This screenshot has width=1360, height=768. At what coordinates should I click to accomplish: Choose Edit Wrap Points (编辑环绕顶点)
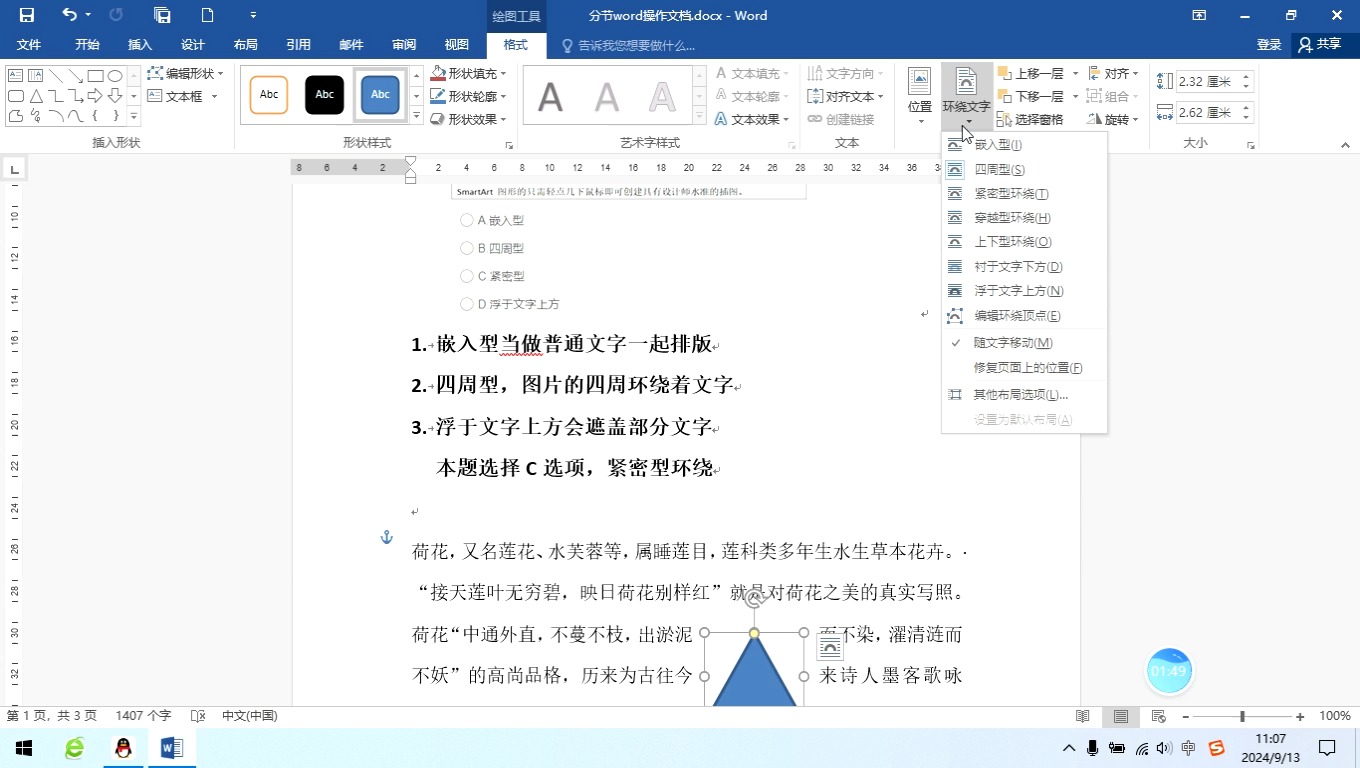pyautogui.click(x=1024, y=316)
